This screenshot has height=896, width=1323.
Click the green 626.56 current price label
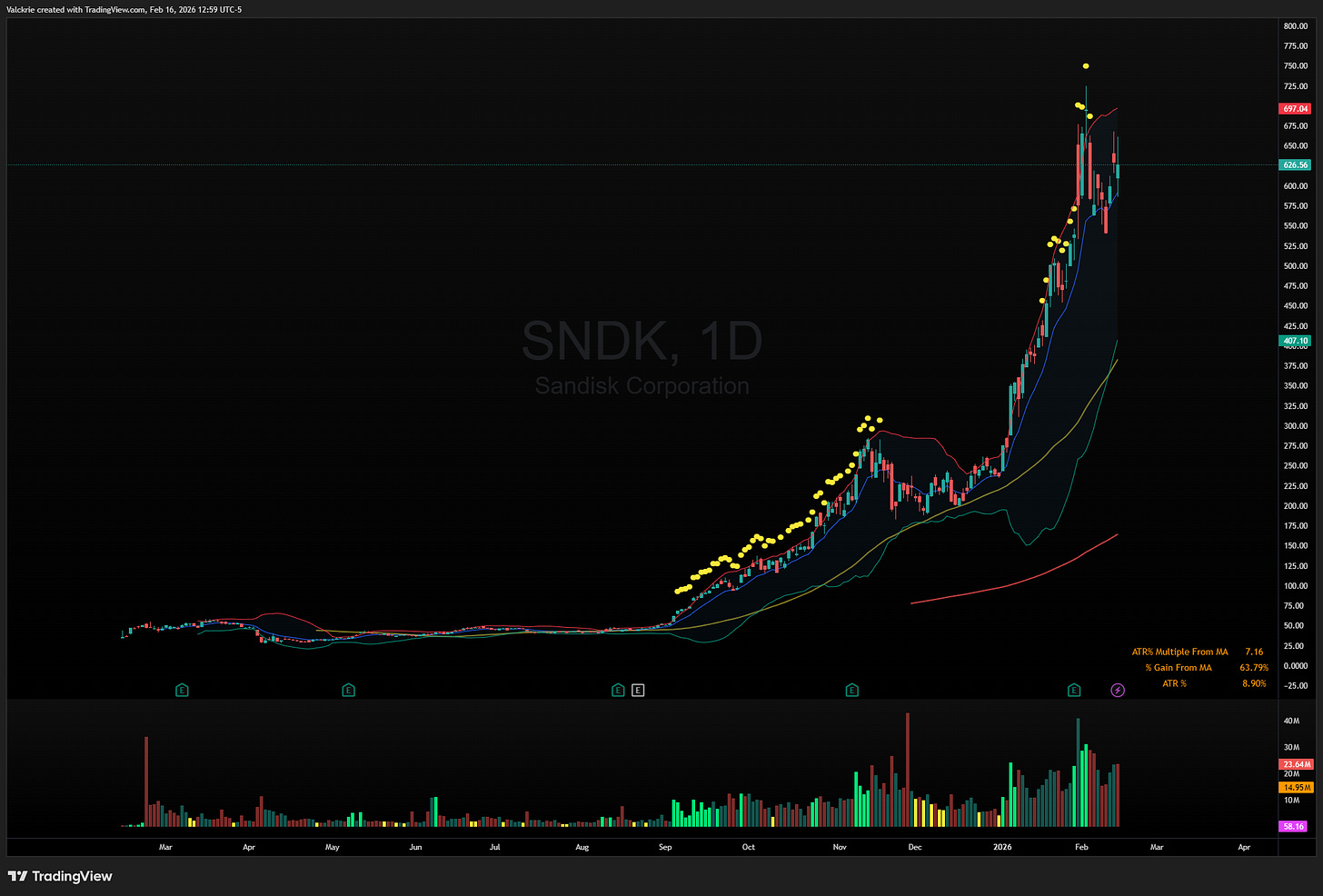(1295, 164)
